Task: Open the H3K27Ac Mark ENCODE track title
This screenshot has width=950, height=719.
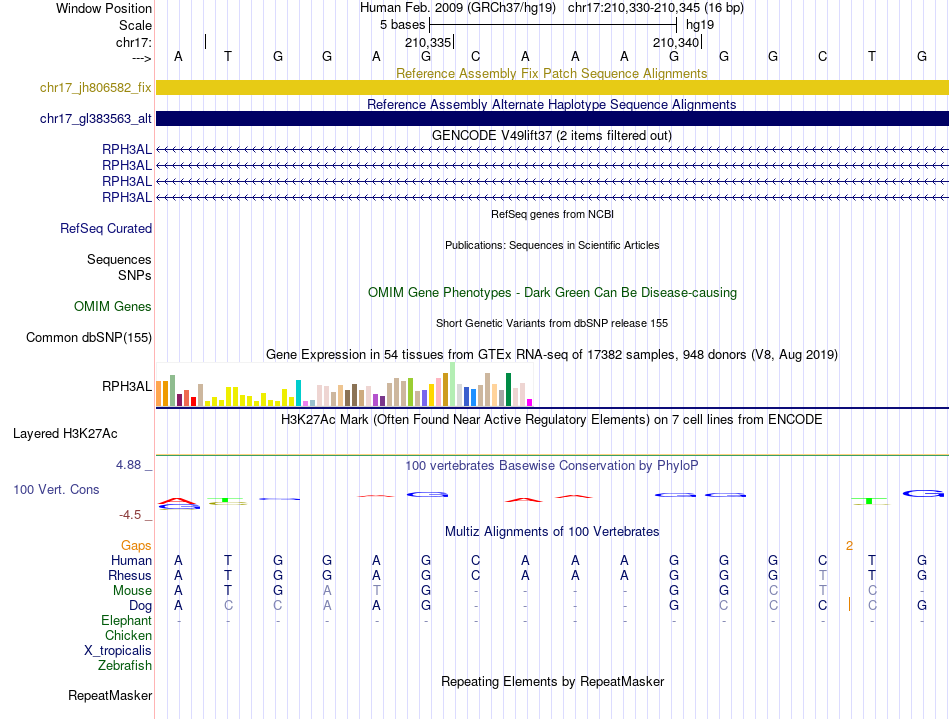Action: (551, 420)
